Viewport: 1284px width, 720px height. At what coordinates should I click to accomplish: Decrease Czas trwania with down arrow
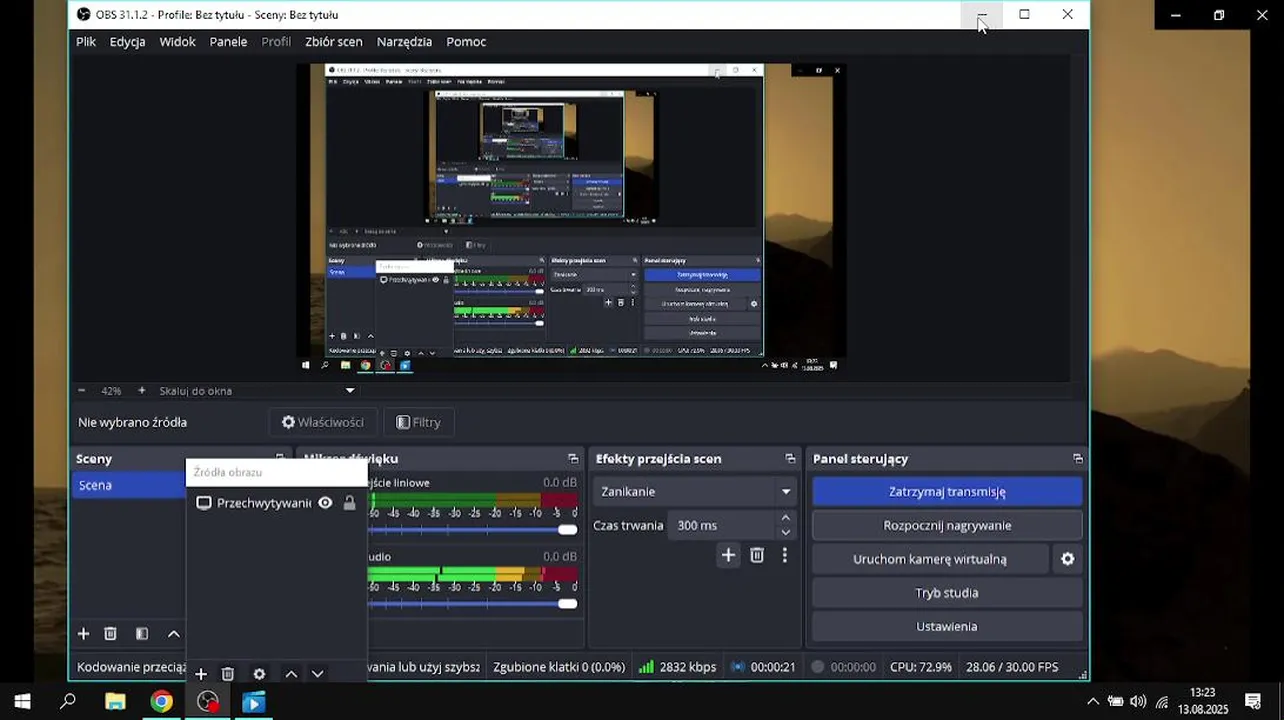(785, 532)
